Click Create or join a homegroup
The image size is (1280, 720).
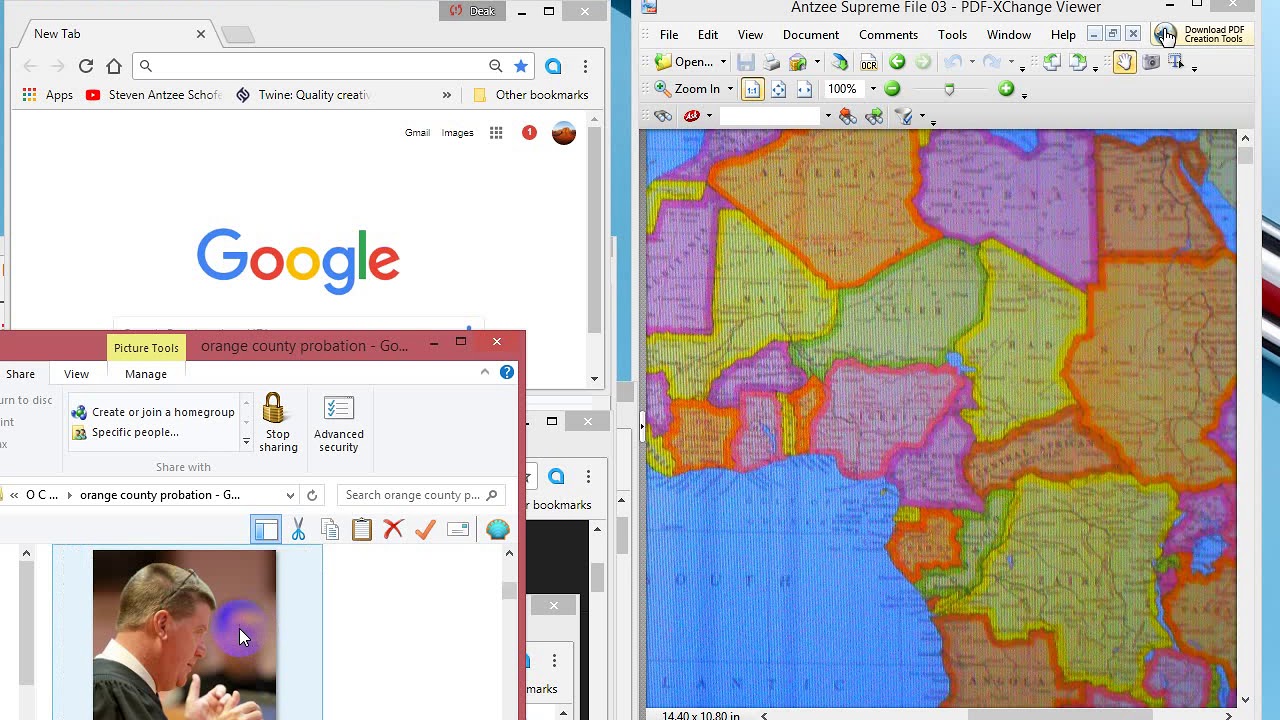pos(153,412)
